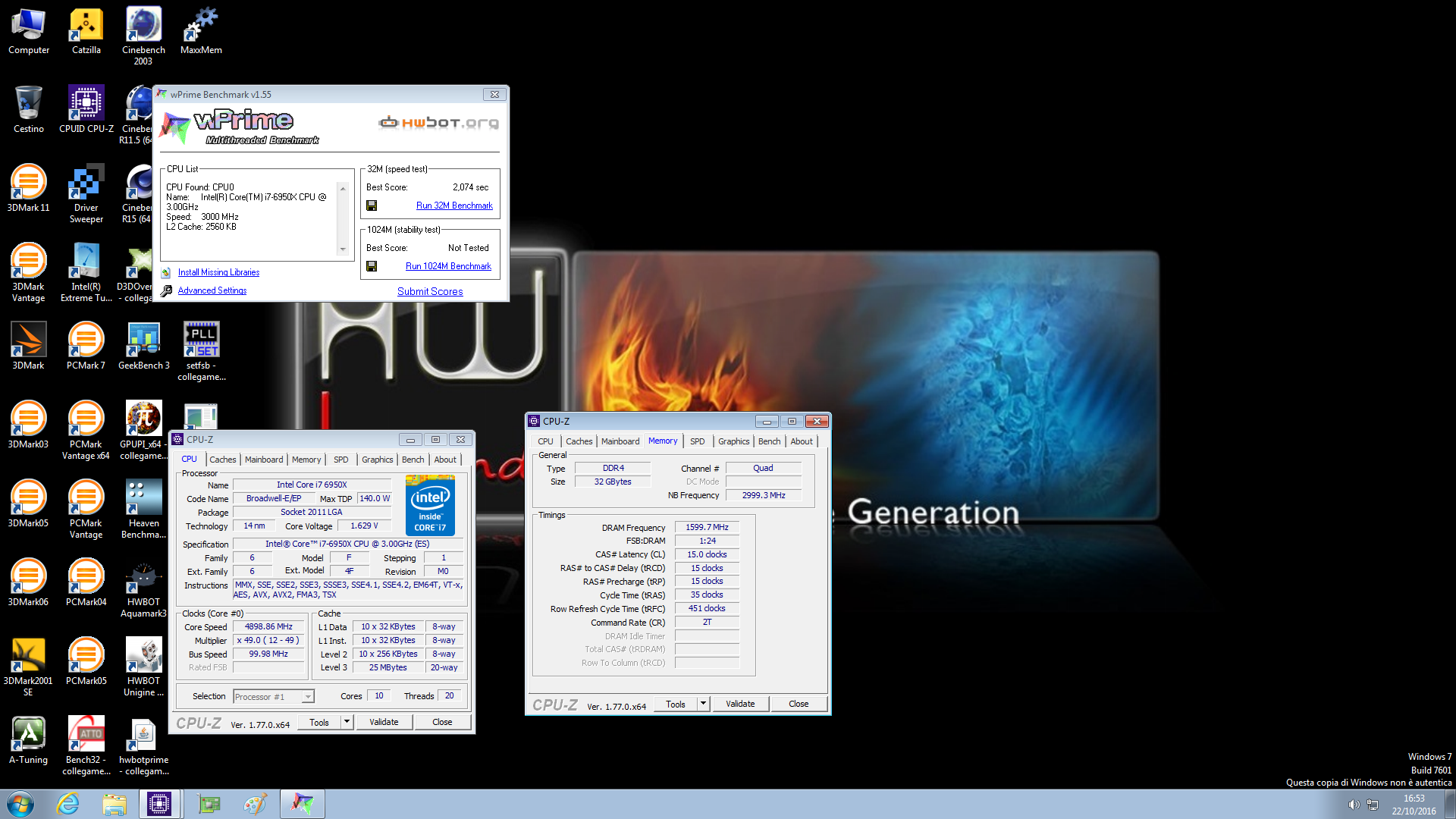
Task: Click the Submit Scores link in wPrime
Action: [430, 291]
